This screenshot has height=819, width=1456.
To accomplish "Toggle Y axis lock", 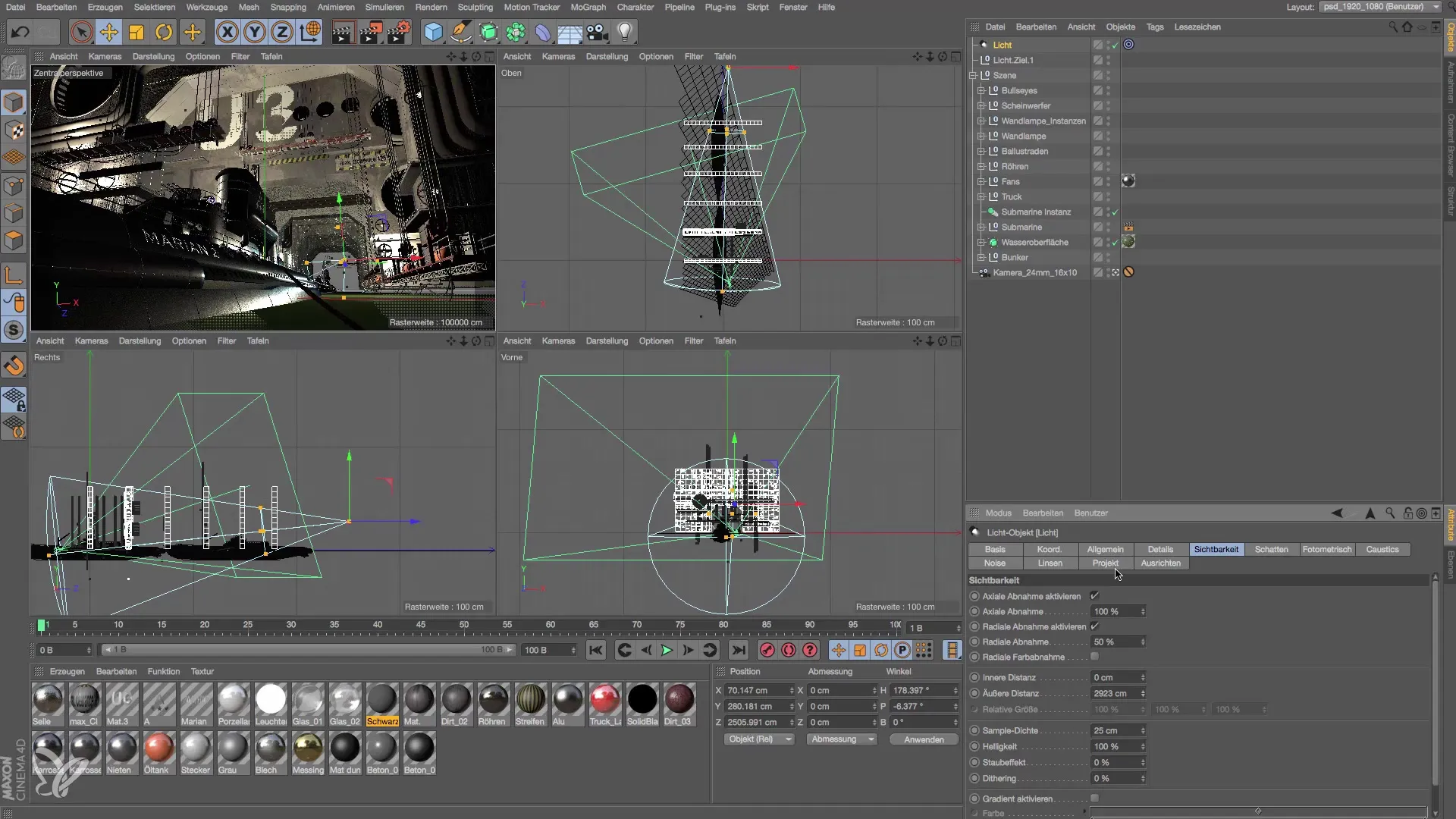I will tap(255, 32).
